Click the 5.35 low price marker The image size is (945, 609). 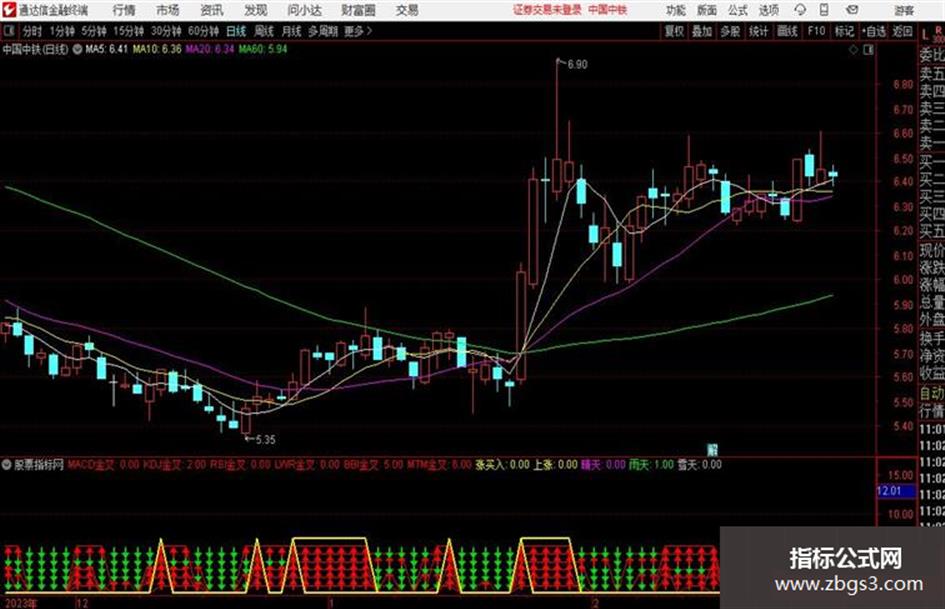pyautogui.click(x=265, y=440)
